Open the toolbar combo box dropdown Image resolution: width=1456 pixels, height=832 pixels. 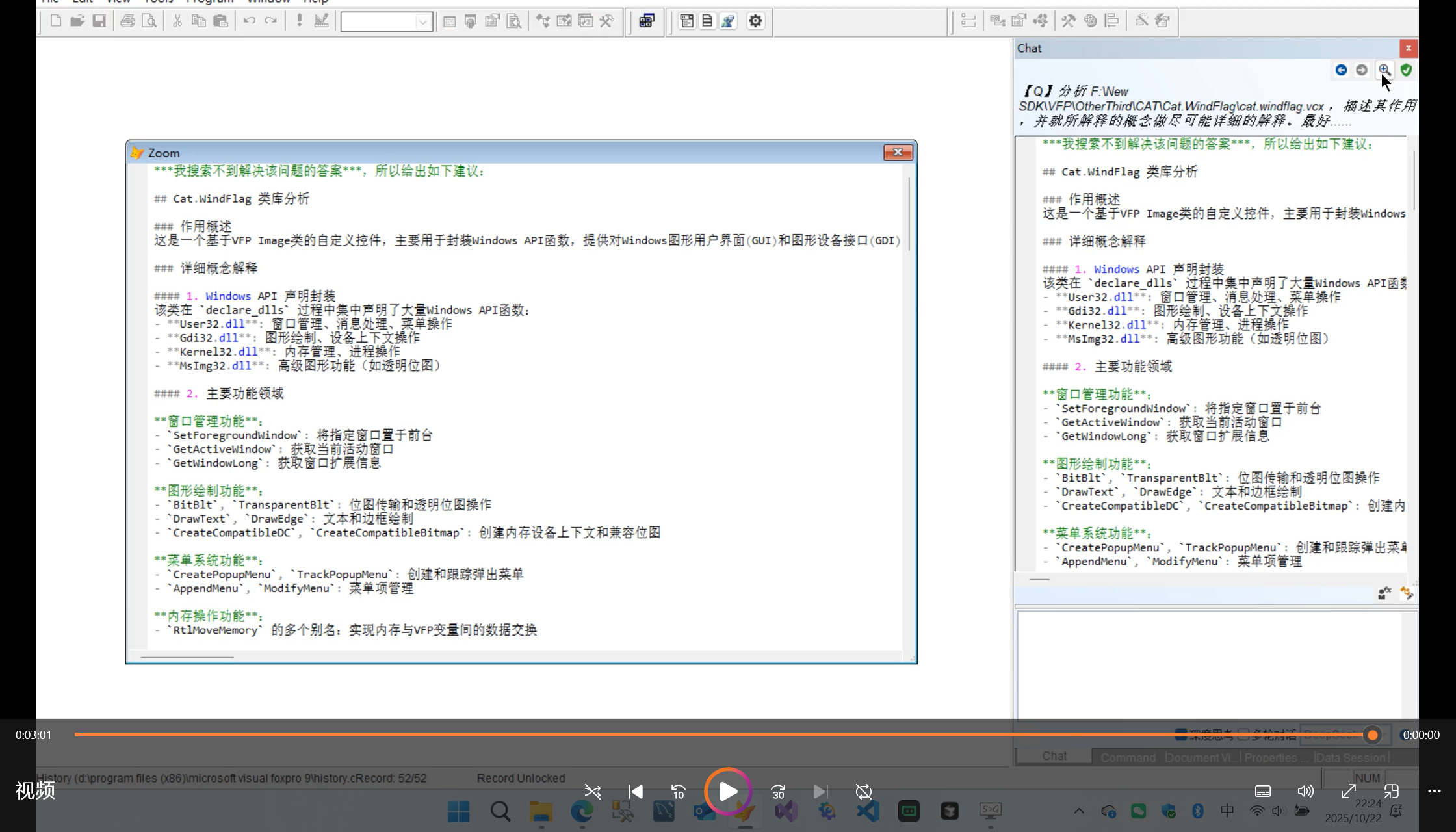point(423,21)
